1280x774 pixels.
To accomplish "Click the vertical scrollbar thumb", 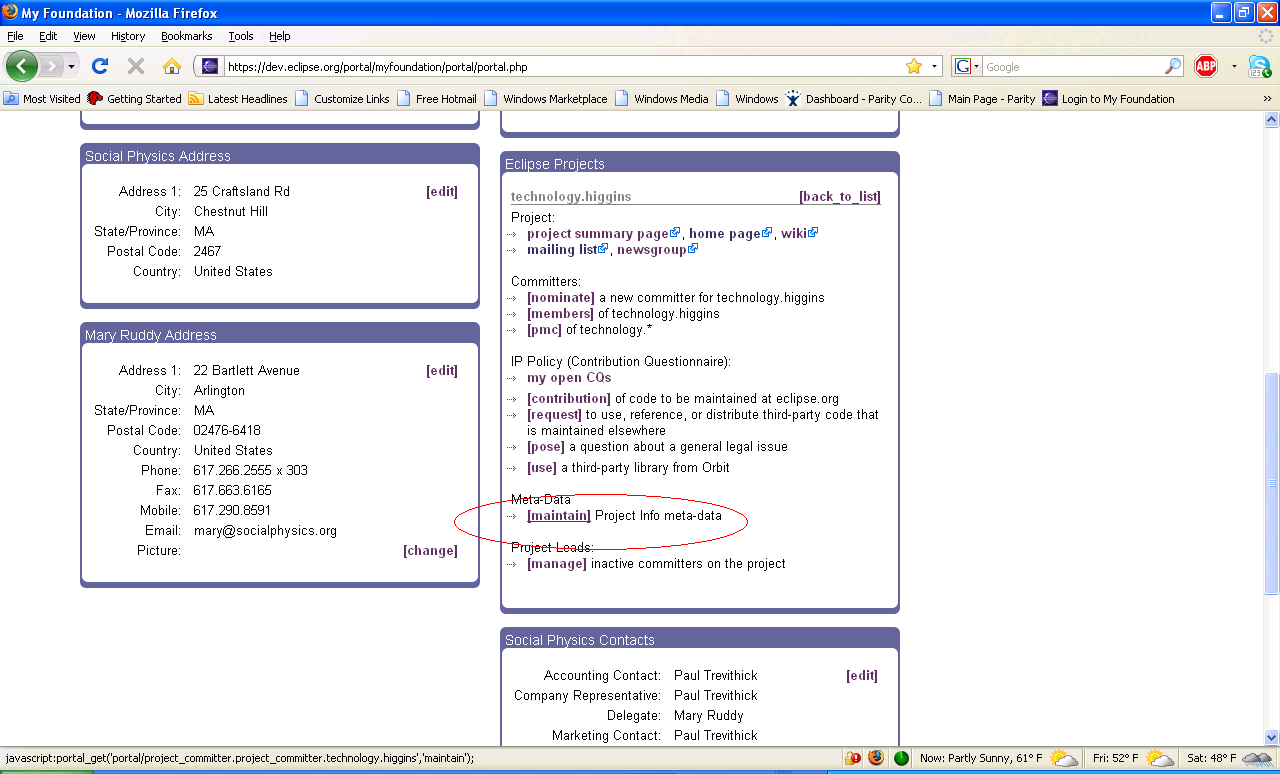I will 1271,483.
